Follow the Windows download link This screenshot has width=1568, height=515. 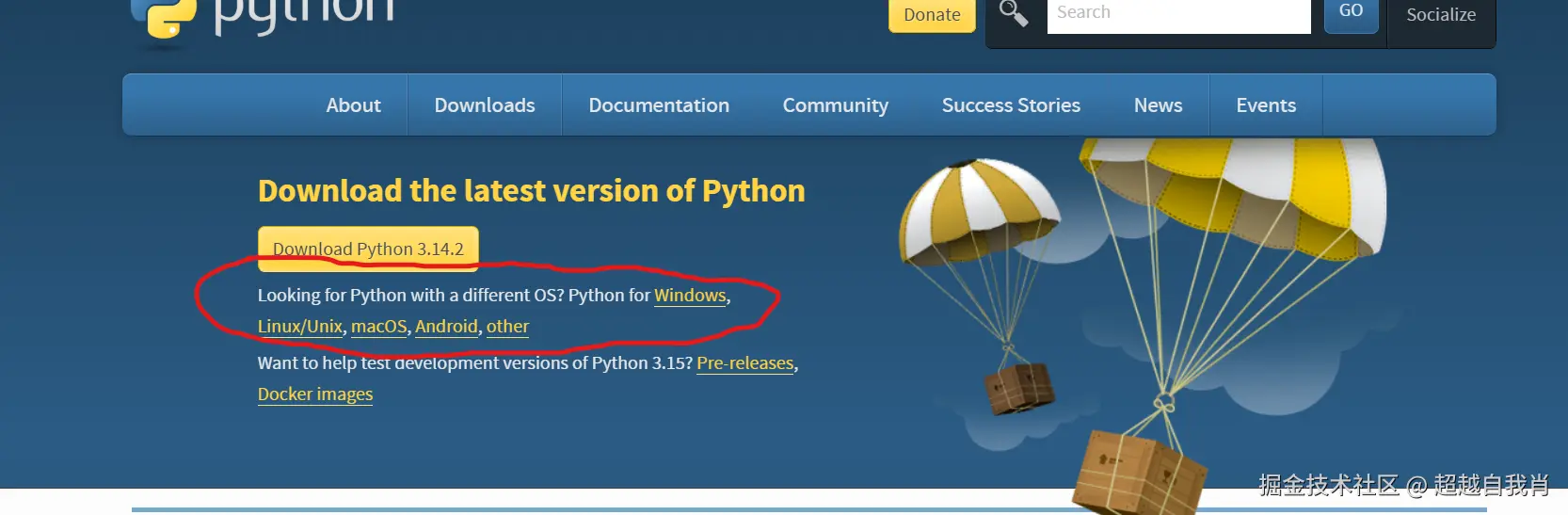click(x=690, y=296)
